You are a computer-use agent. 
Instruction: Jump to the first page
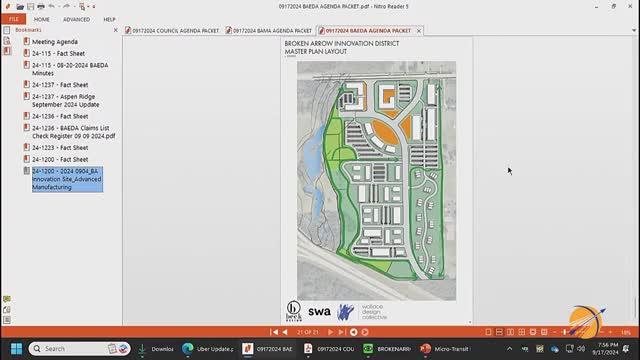[274, 332]
